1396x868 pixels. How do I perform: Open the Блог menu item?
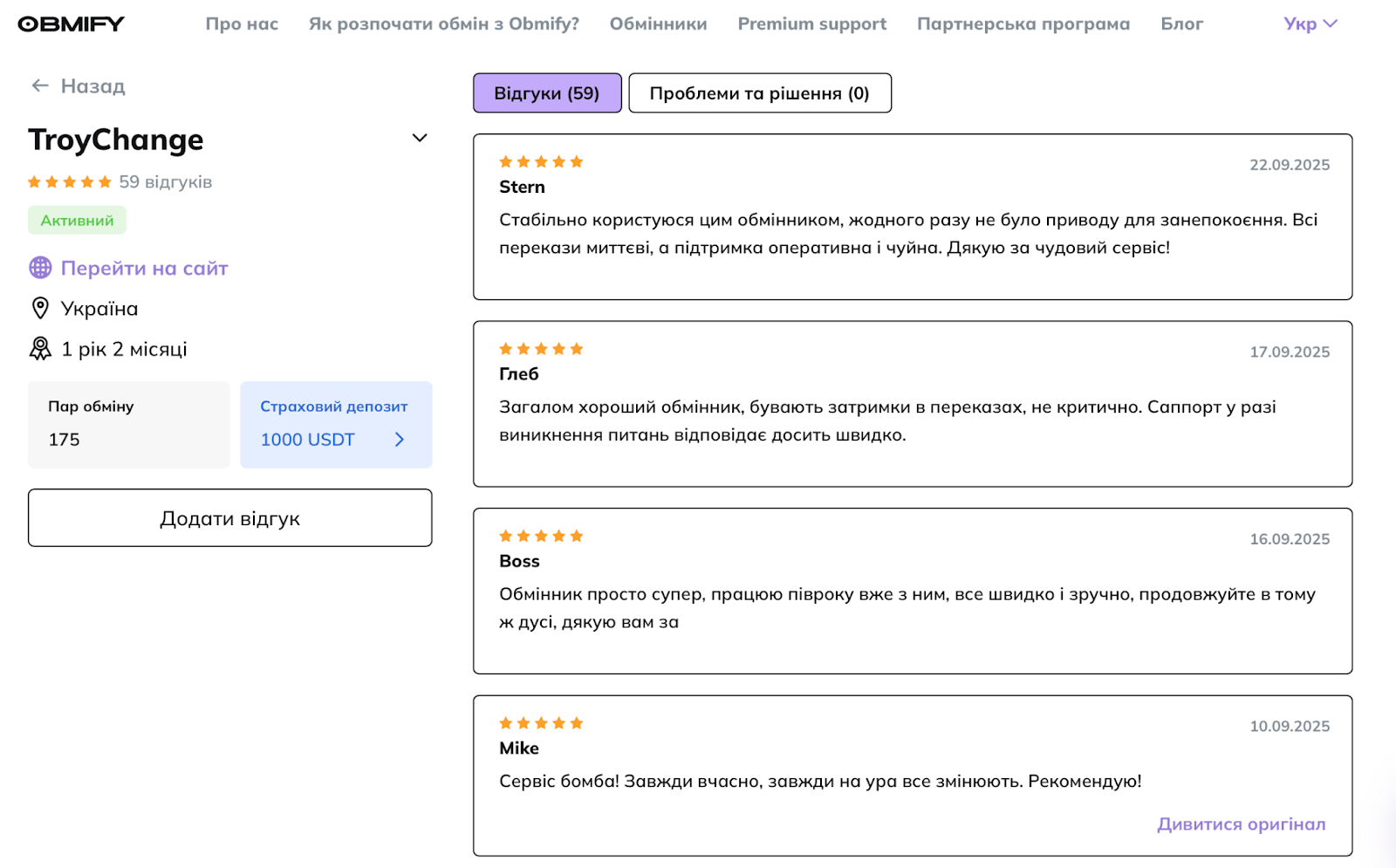pyautogui.click(x=1181, y=24)
